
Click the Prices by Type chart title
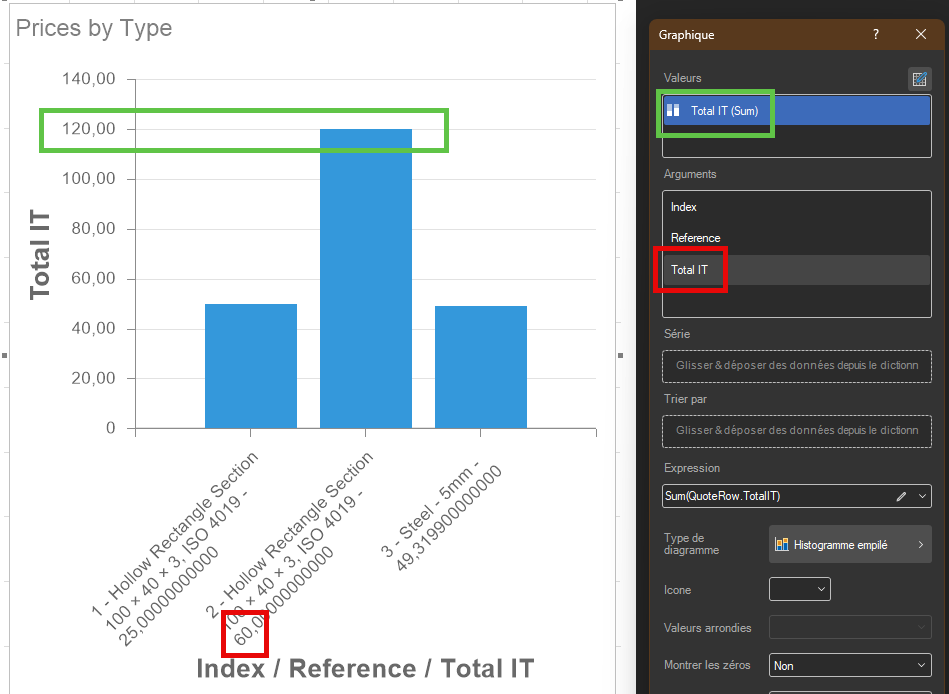tap(94, 29)
